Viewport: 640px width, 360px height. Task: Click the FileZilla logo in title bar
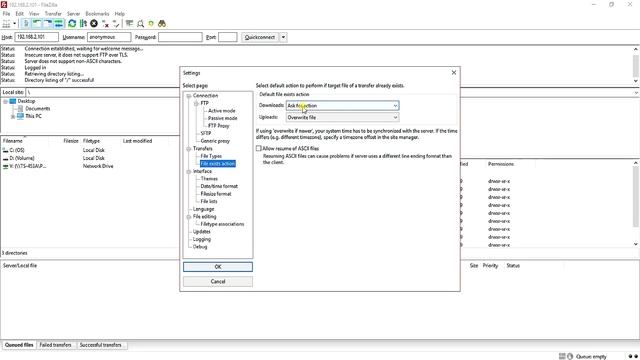4,4
